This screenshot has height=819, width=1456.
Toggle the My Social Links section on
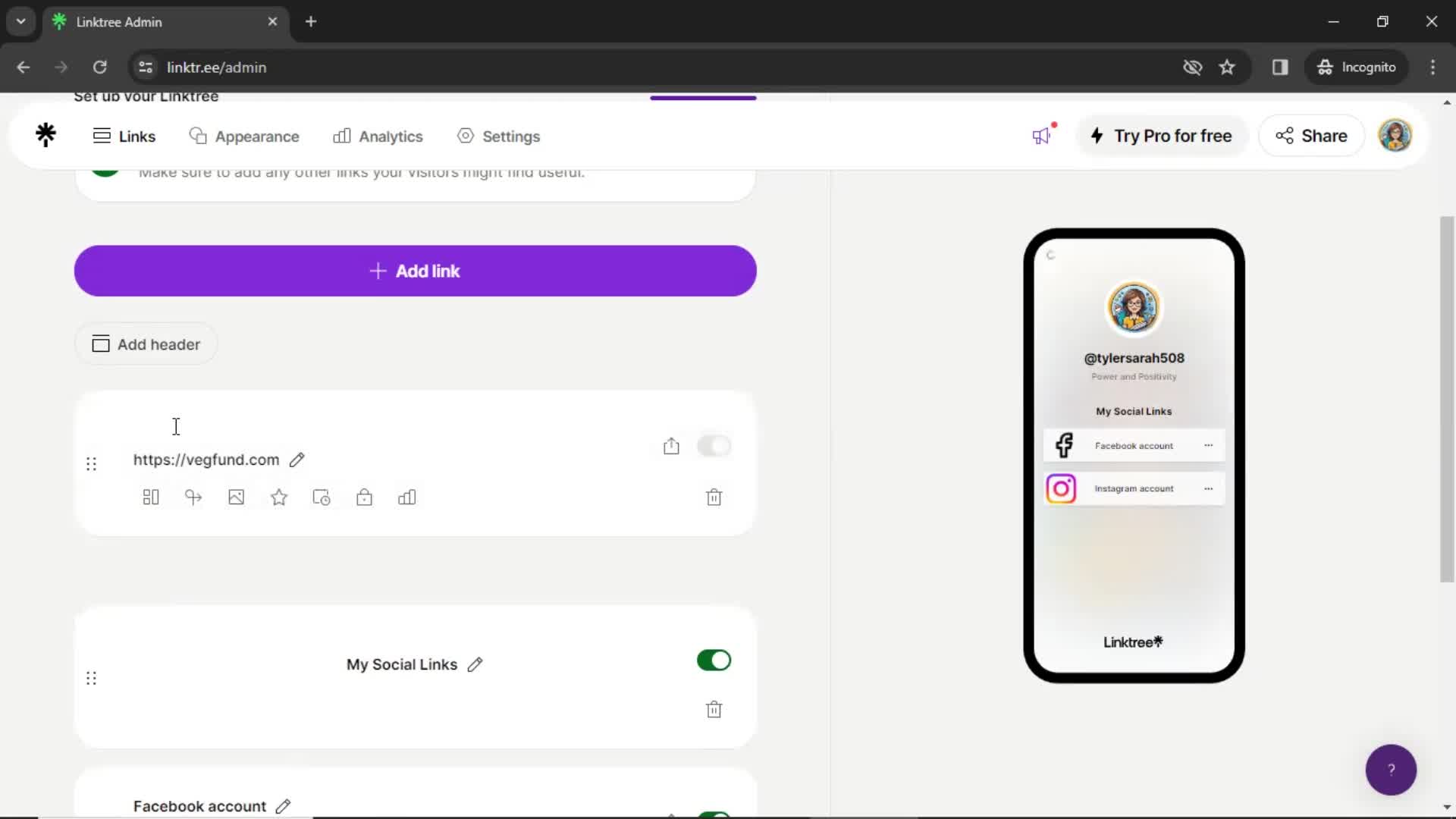pos(714,660)
